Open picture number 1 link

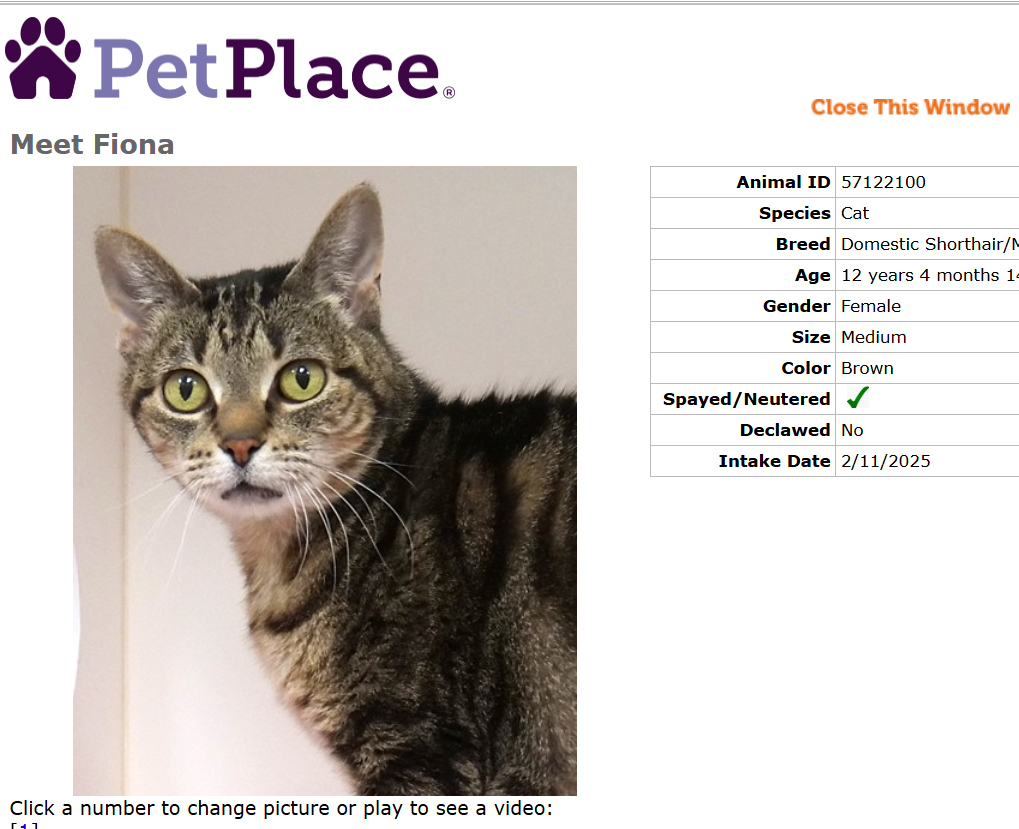(24, 826)
